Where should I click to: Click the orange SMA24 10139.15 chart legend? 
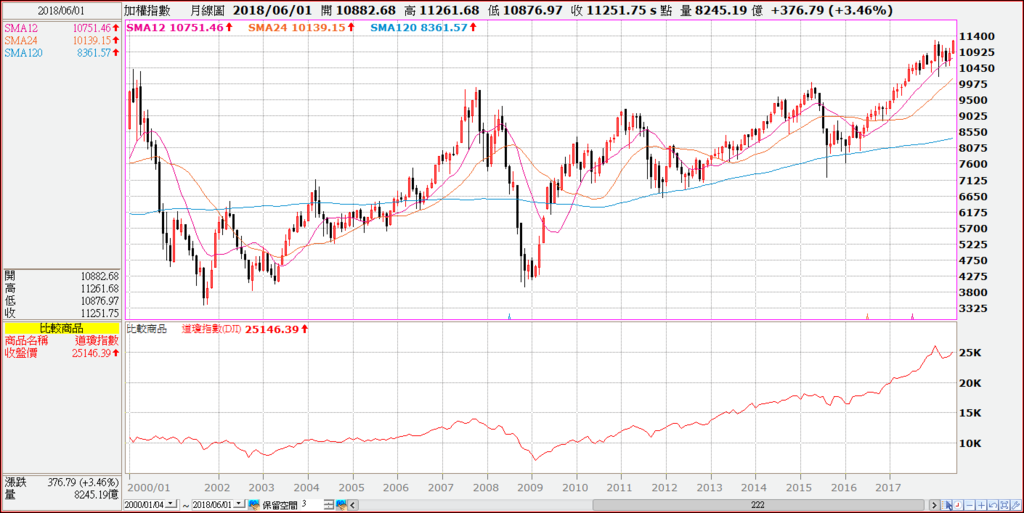[301, 27]
